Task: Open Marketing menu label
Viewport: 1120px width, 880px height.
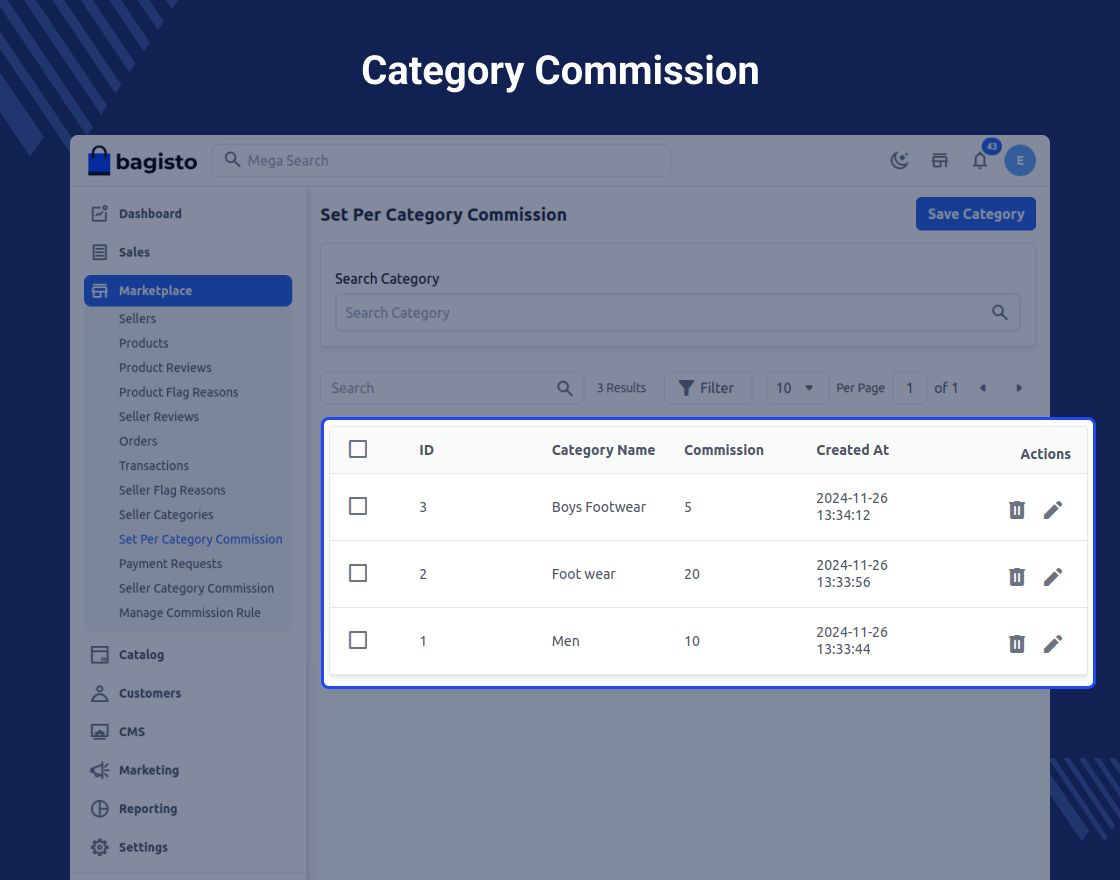Action: click(149, 770)
